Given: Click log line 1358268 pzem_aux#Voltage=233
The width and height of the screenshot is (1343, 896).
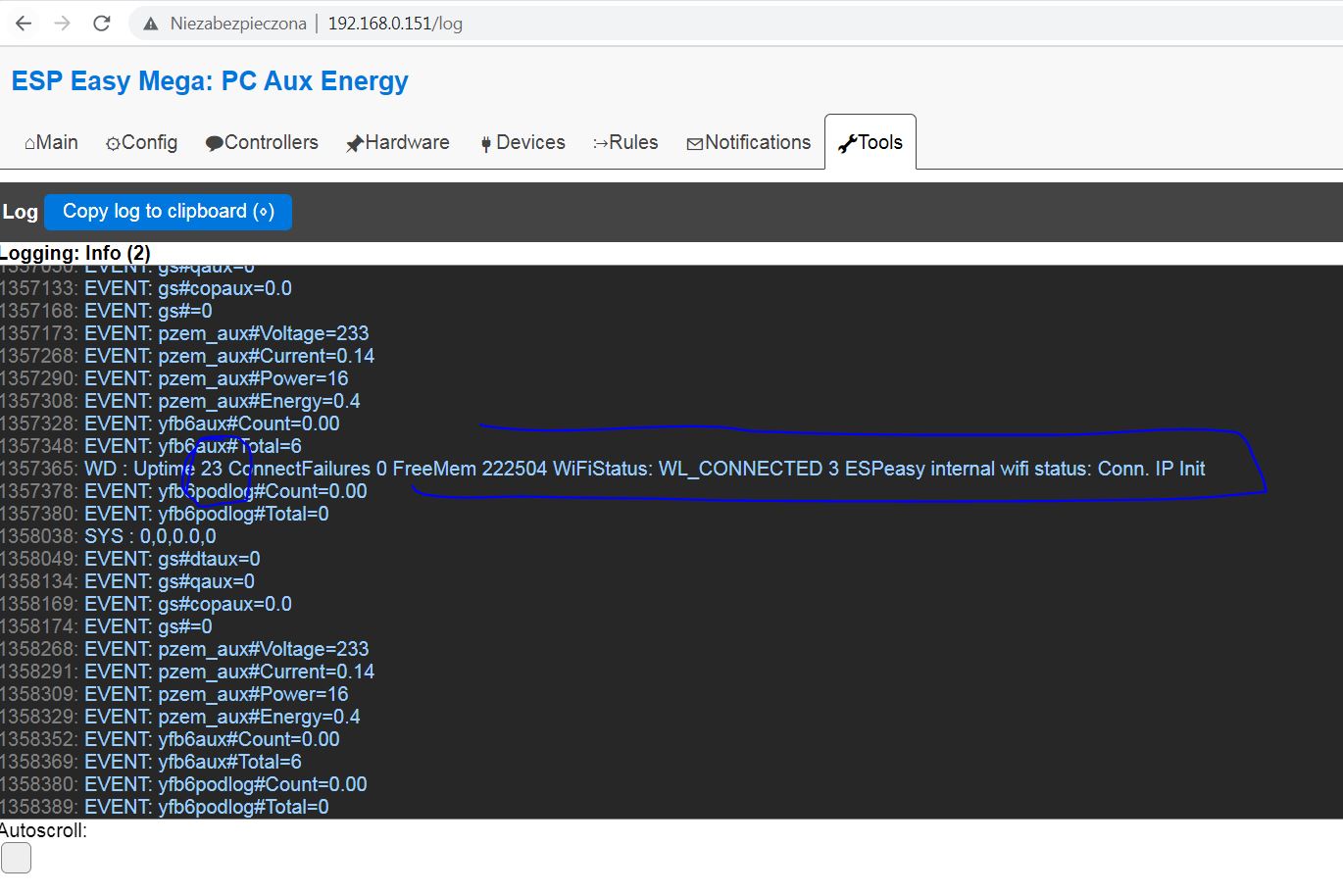Looking at the screenshot, I should [x=185, y=649].
